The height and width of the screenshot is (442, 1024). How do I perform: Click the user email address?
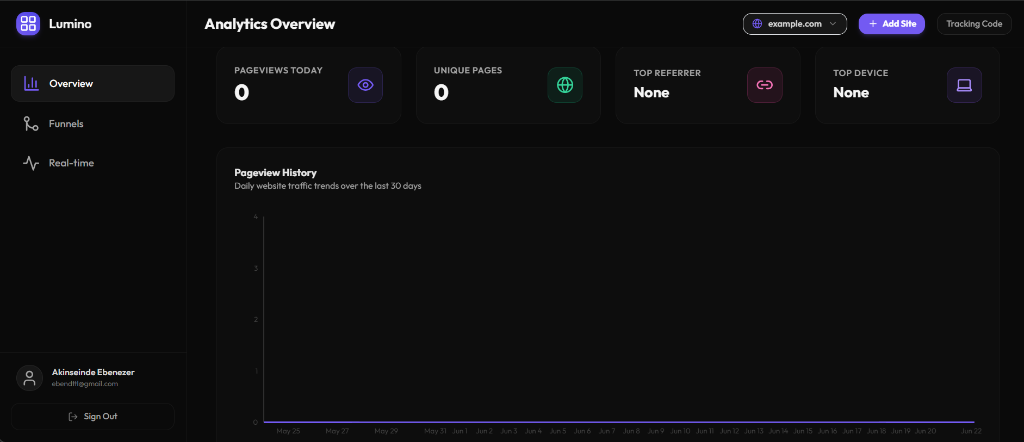pyautogui.click(x=85, y=384)
